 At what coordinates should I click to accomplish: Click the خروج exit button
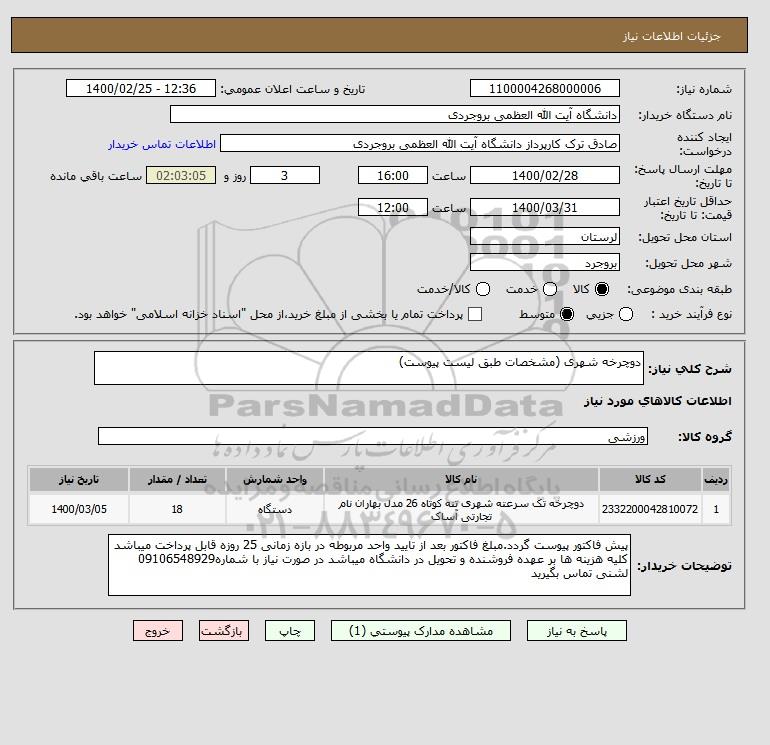[x=158, y=631]
